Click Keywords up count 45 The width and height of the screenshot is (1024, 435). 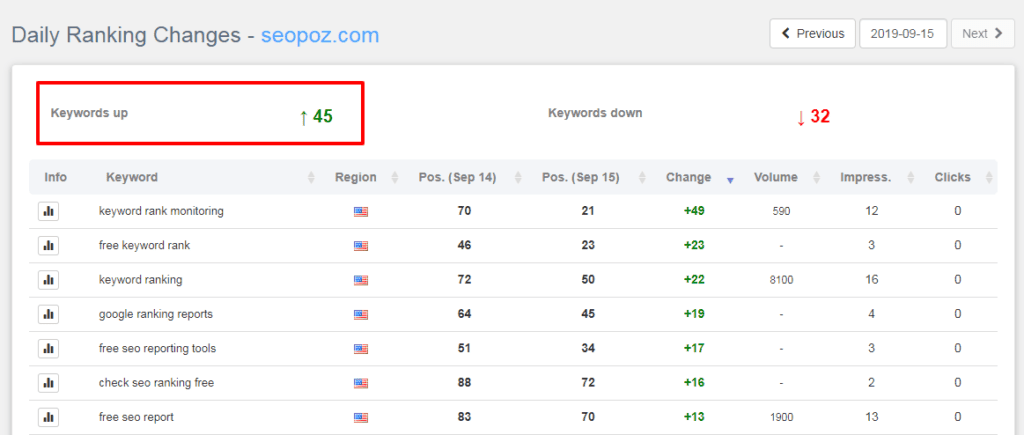tap(316, 116)
